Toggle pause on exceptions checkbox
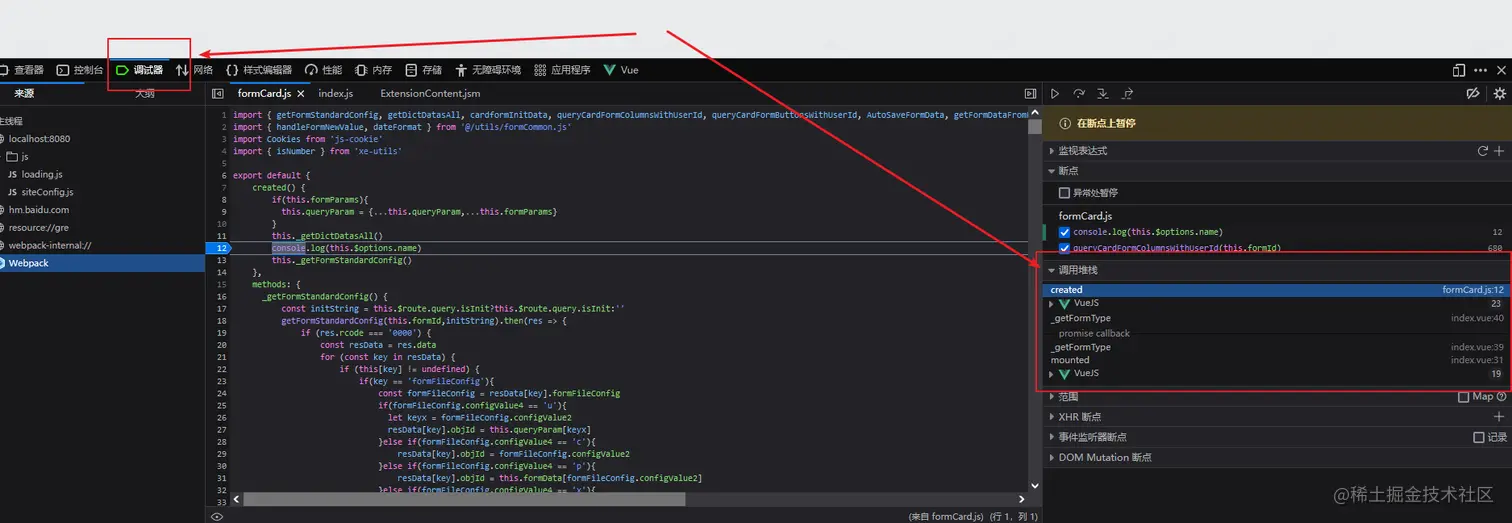 point(1064,192)
